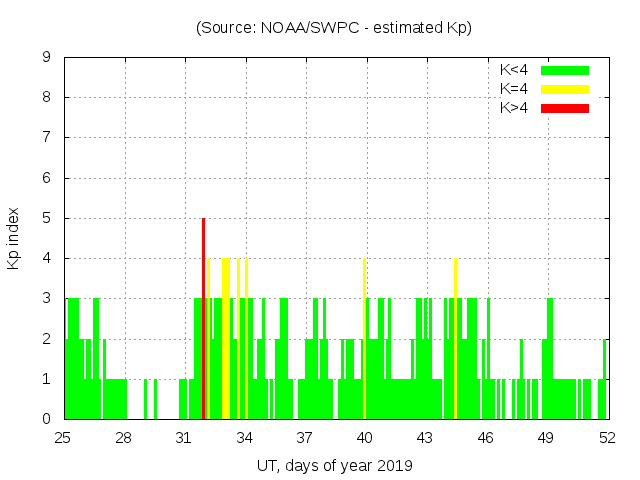Click x-axis tick label 25
The width and height of the screenshot is (640, 480).
tap(63, 438)
